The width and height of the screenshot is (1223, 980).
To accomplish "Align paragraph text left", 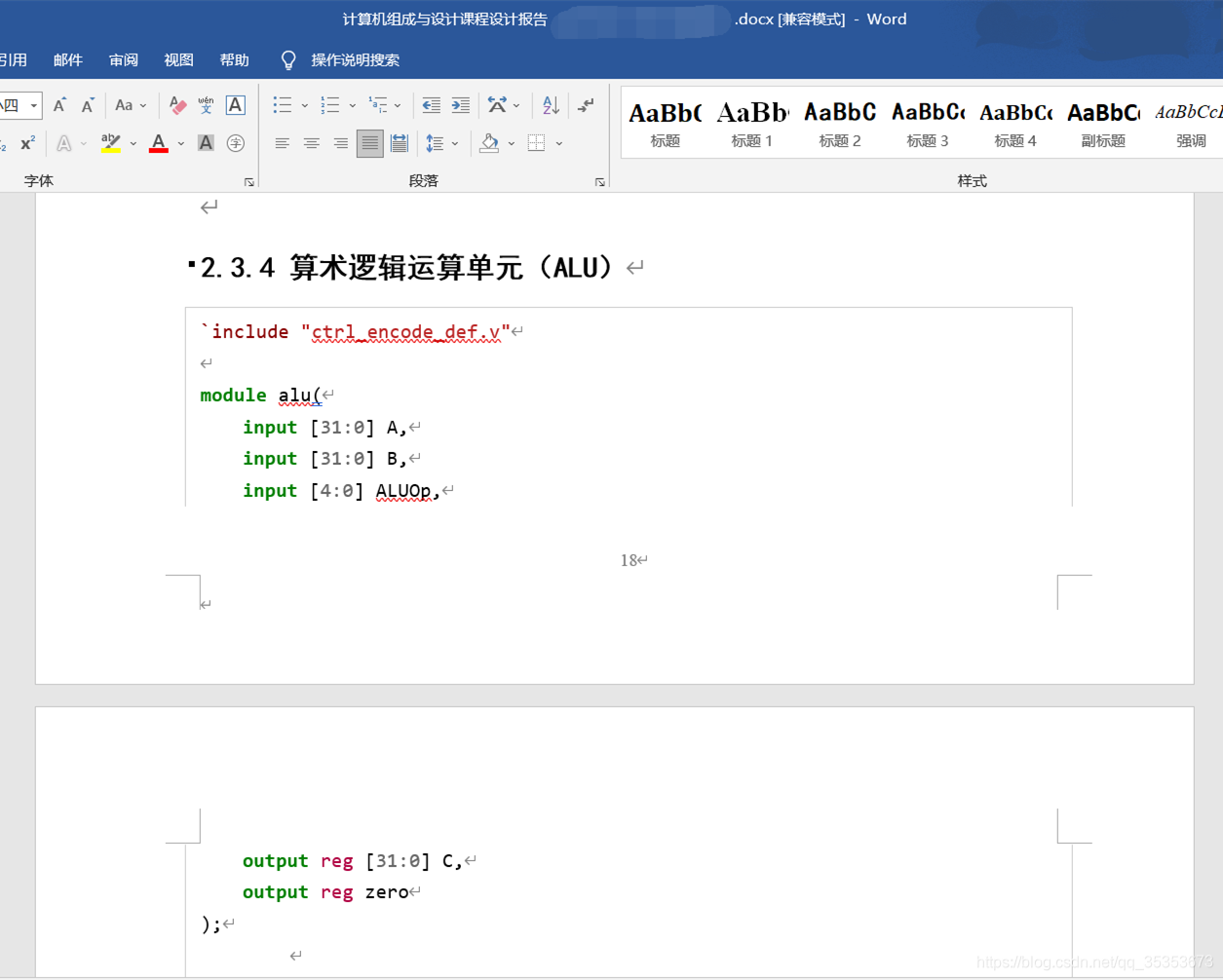I will (x=282, y=143).
